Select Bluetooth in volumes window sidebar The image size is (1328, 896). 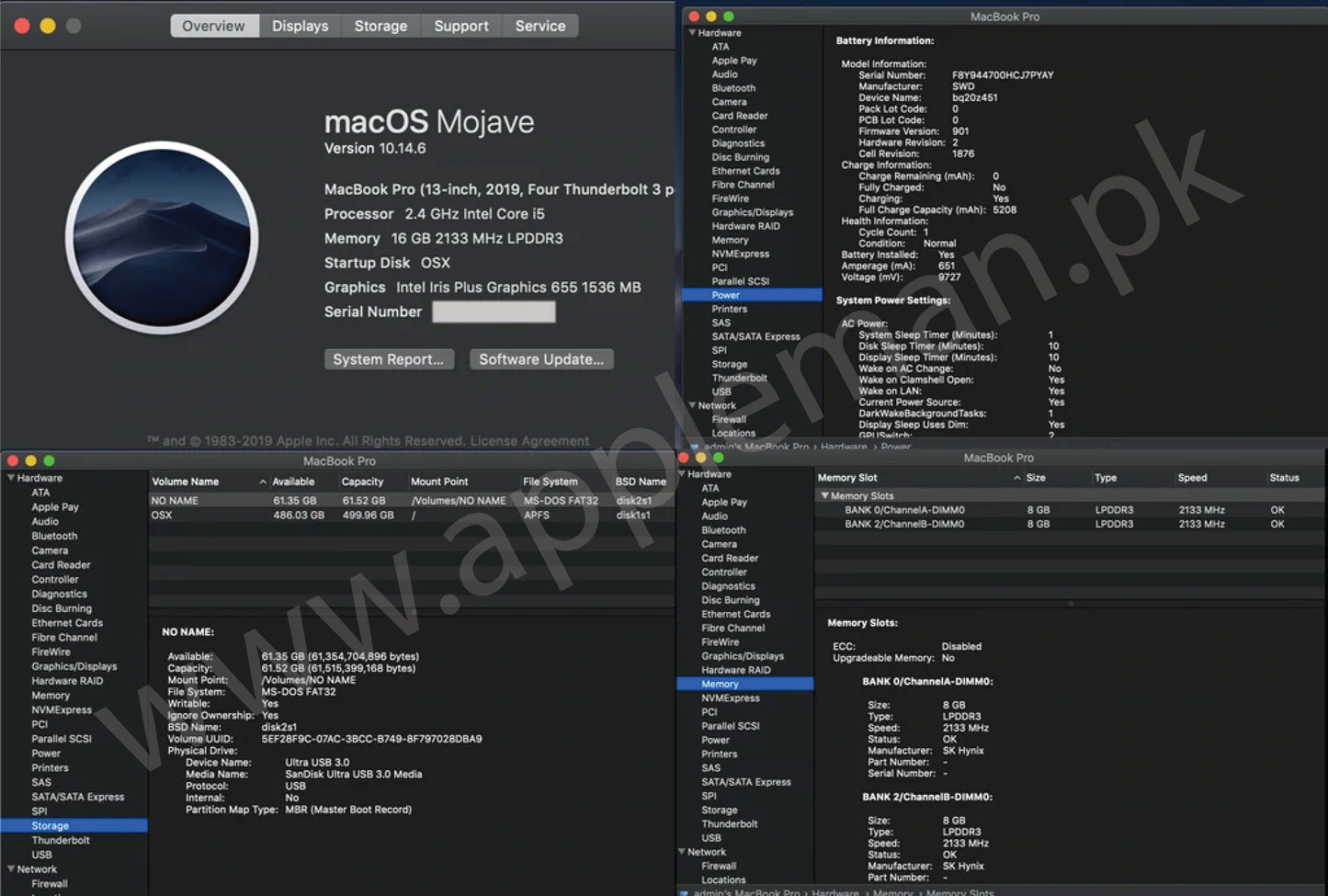(54, 536)
